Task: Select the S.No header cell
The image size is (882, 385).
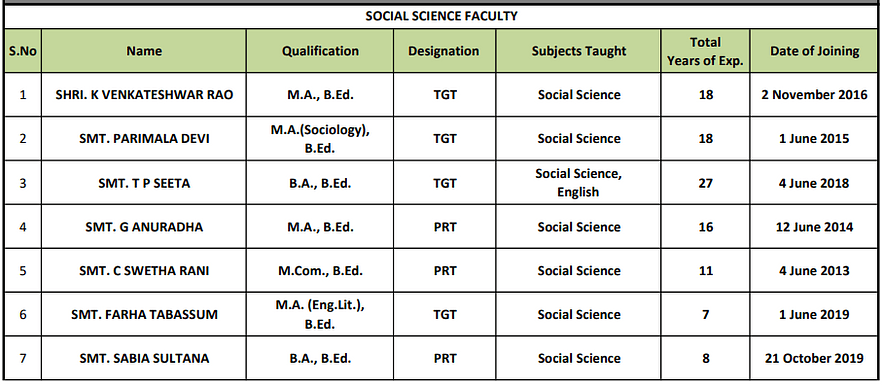Action: (22, 51)
